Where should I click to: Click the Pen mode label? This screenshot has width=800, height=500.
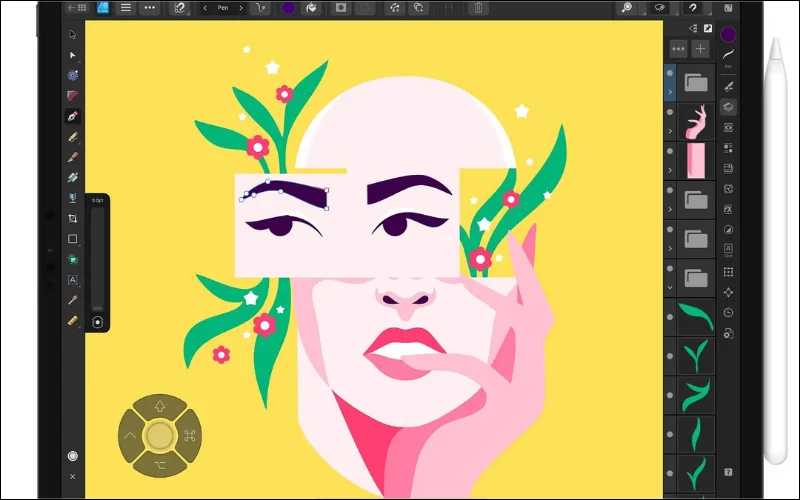tap(223, 8)
